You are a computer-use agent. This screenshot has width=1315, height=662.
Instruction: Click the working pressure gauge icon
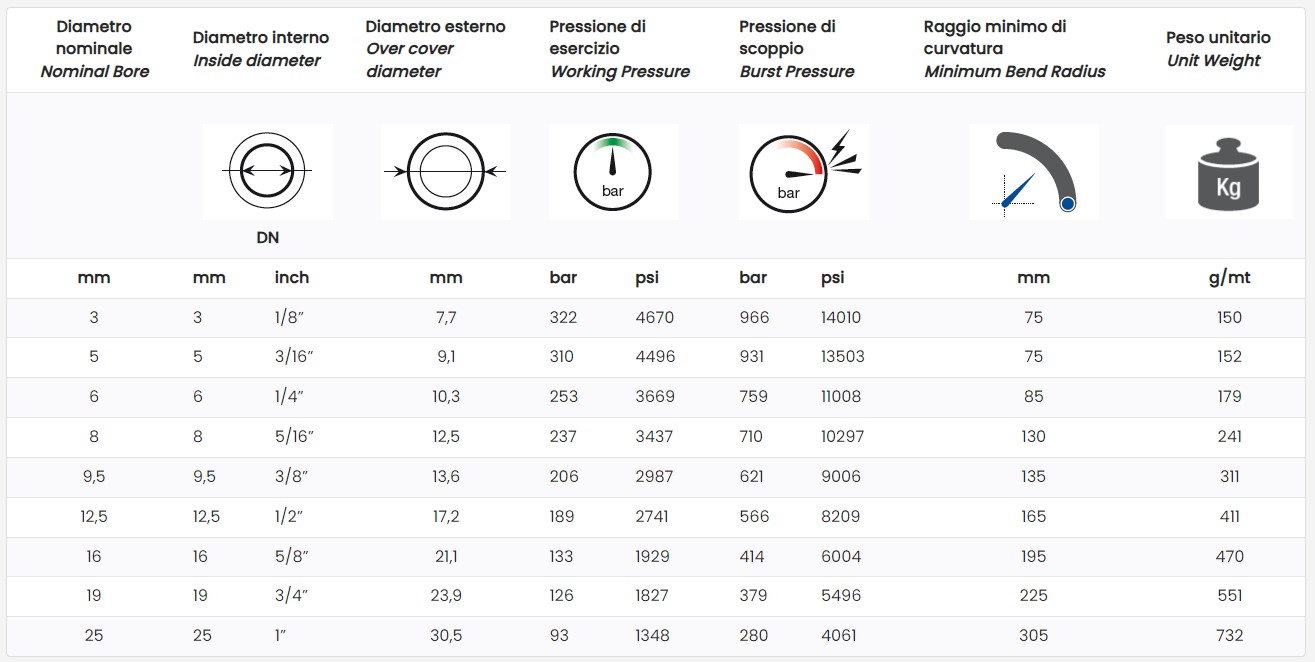(x=613, y=172)
